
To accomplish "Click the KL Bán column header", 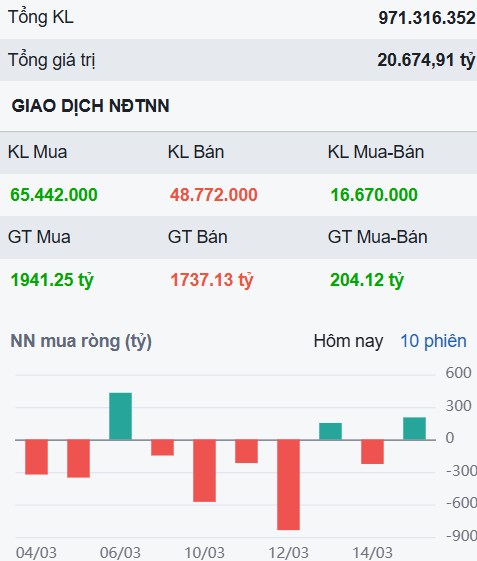I will pyautogui.click(x=196, y=152).
